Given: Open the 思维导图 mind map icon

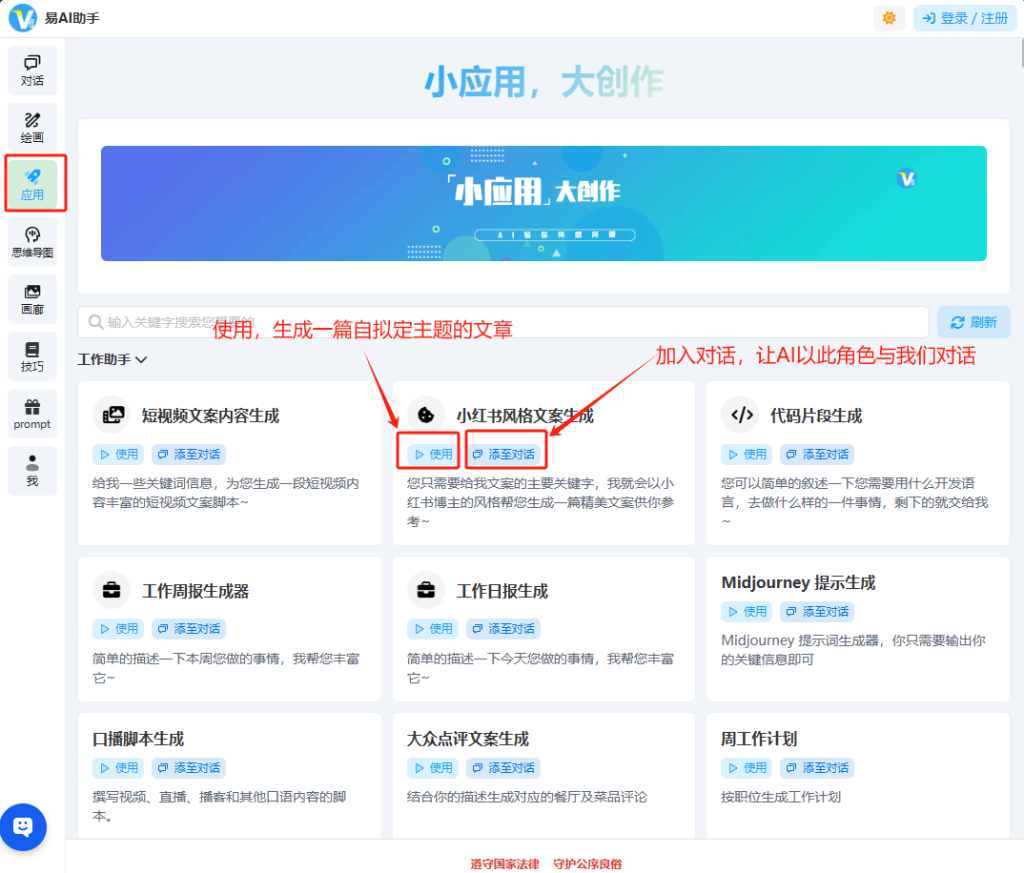Looking at the screenshot, I should click(x=32, y=242).
